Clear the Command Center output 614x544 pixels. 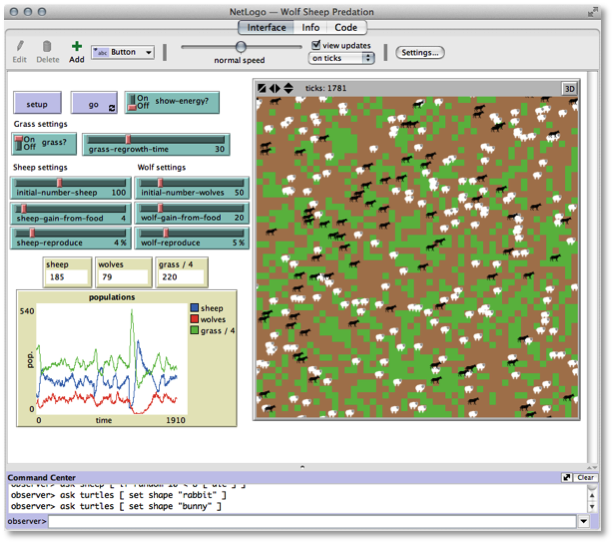[x=585, y=477]
